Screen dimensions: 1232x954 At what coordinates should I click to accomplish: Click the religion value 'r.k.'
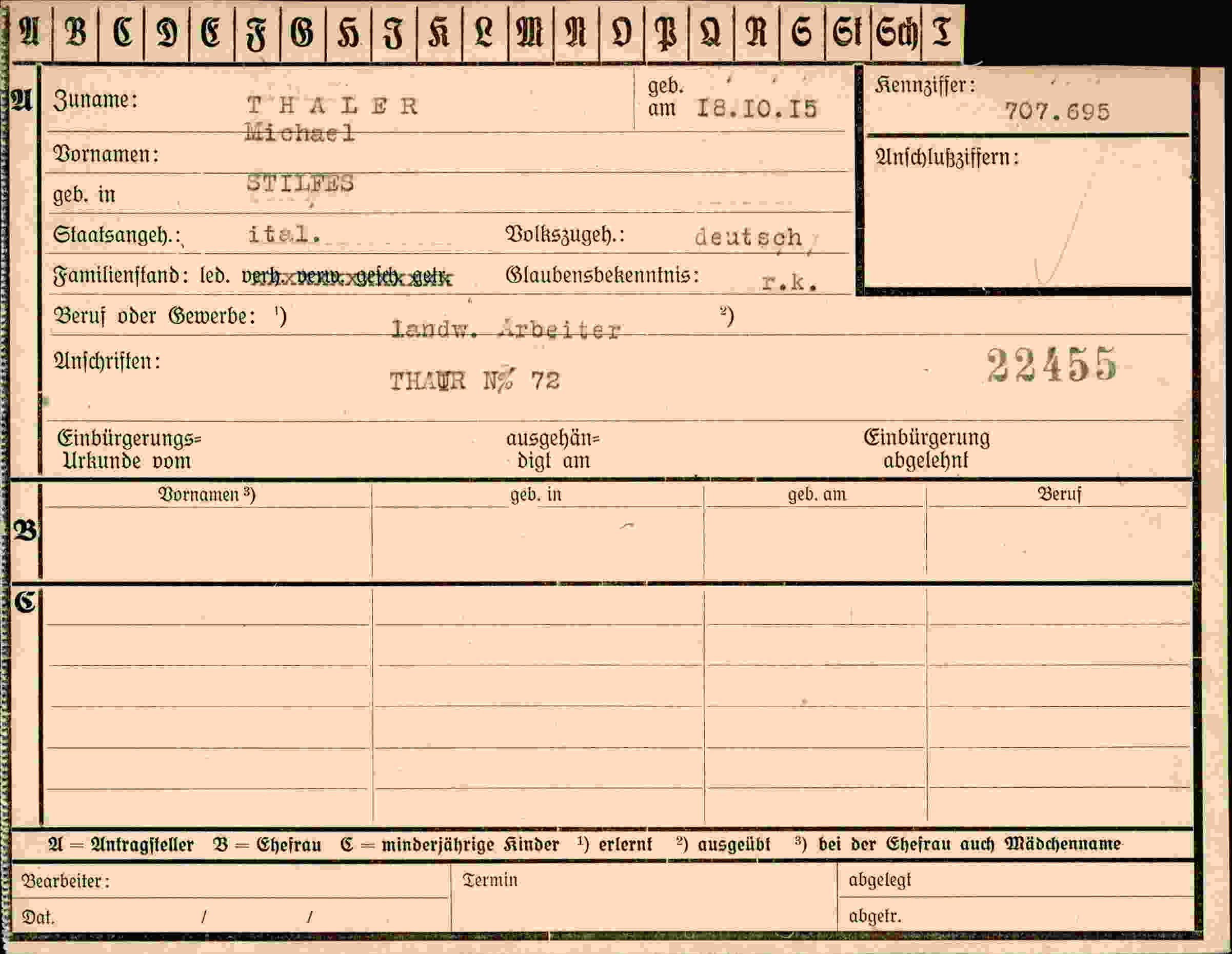click(789, 282)
